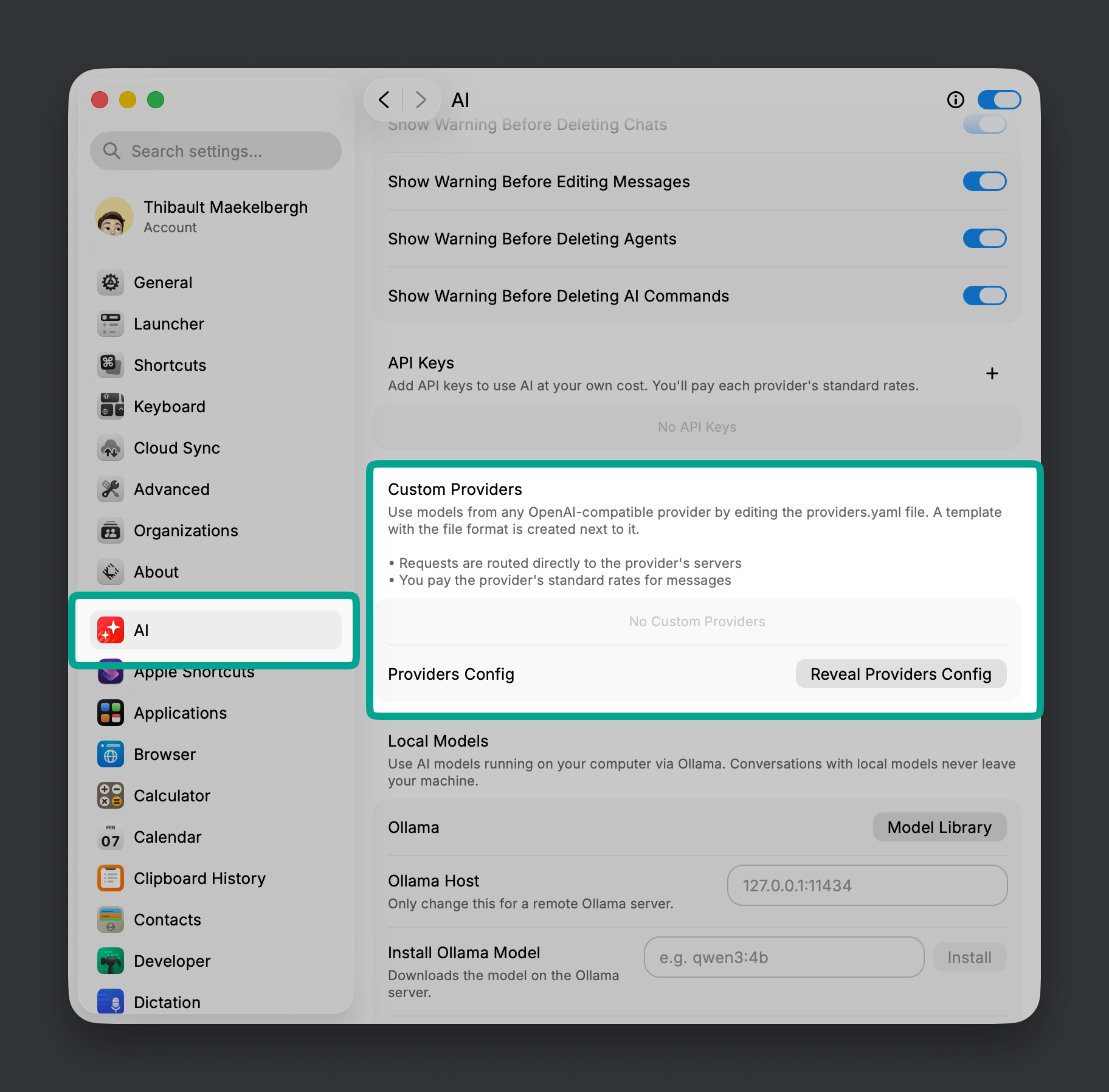Open Shortcuts command-key icon
The height and width of the screenshot is (1092, 1109).
tap(111, 365)
